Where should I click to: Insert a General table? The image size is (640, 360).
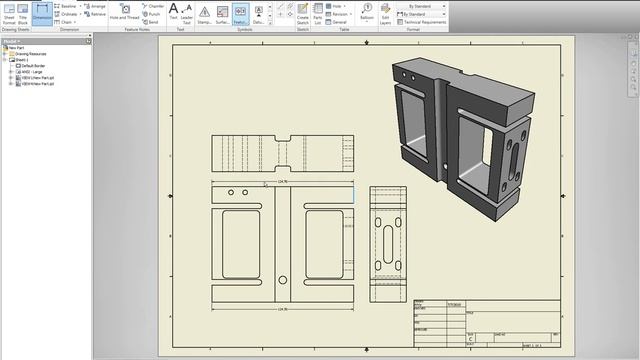click(336, 22)
